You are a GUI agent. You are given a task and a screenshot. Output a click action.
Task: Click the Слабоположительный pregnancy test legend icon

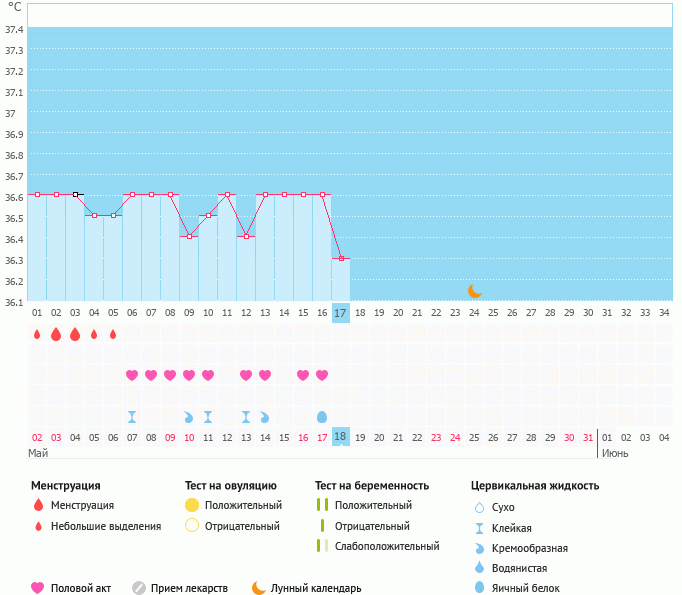click(x=322, y=546)
